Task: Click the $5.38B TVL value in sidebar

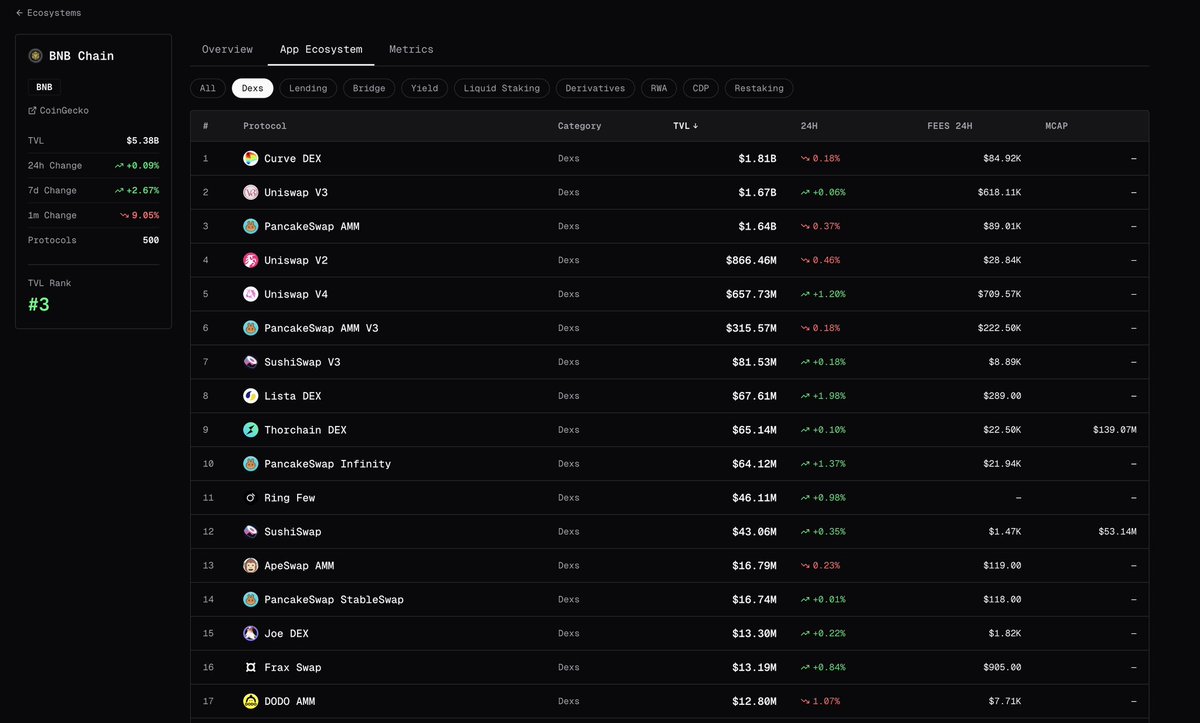Action: (x=142, y=141)
